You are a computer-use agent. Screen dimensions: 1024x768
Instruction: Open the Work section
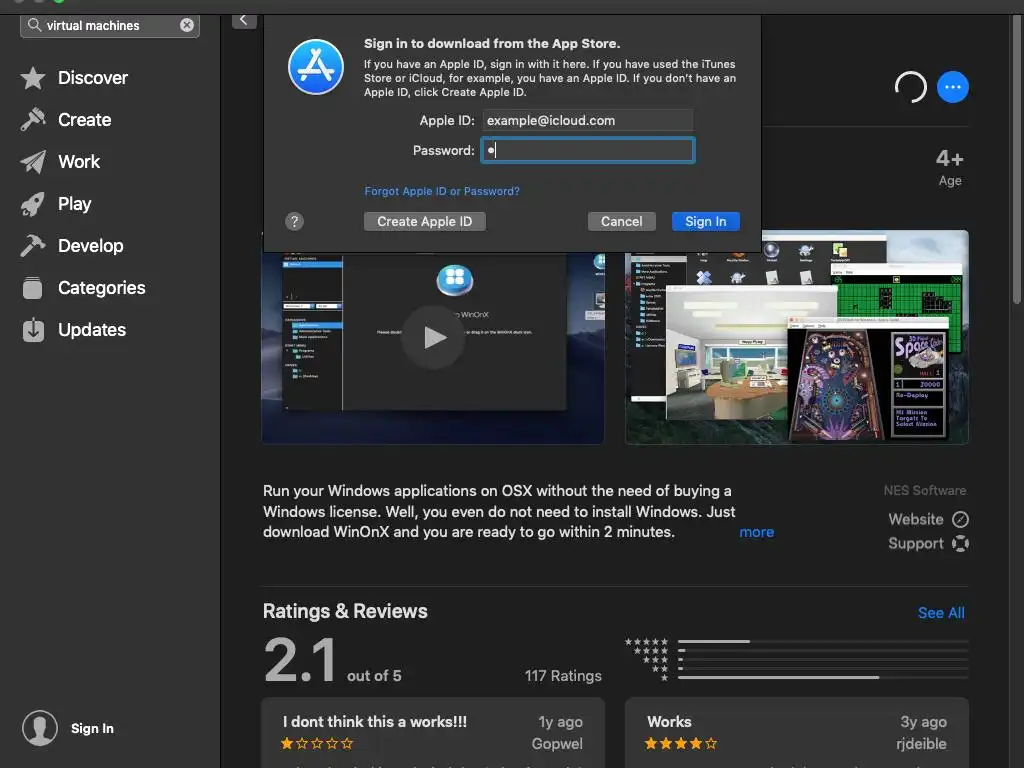click(x=79, y=162)
